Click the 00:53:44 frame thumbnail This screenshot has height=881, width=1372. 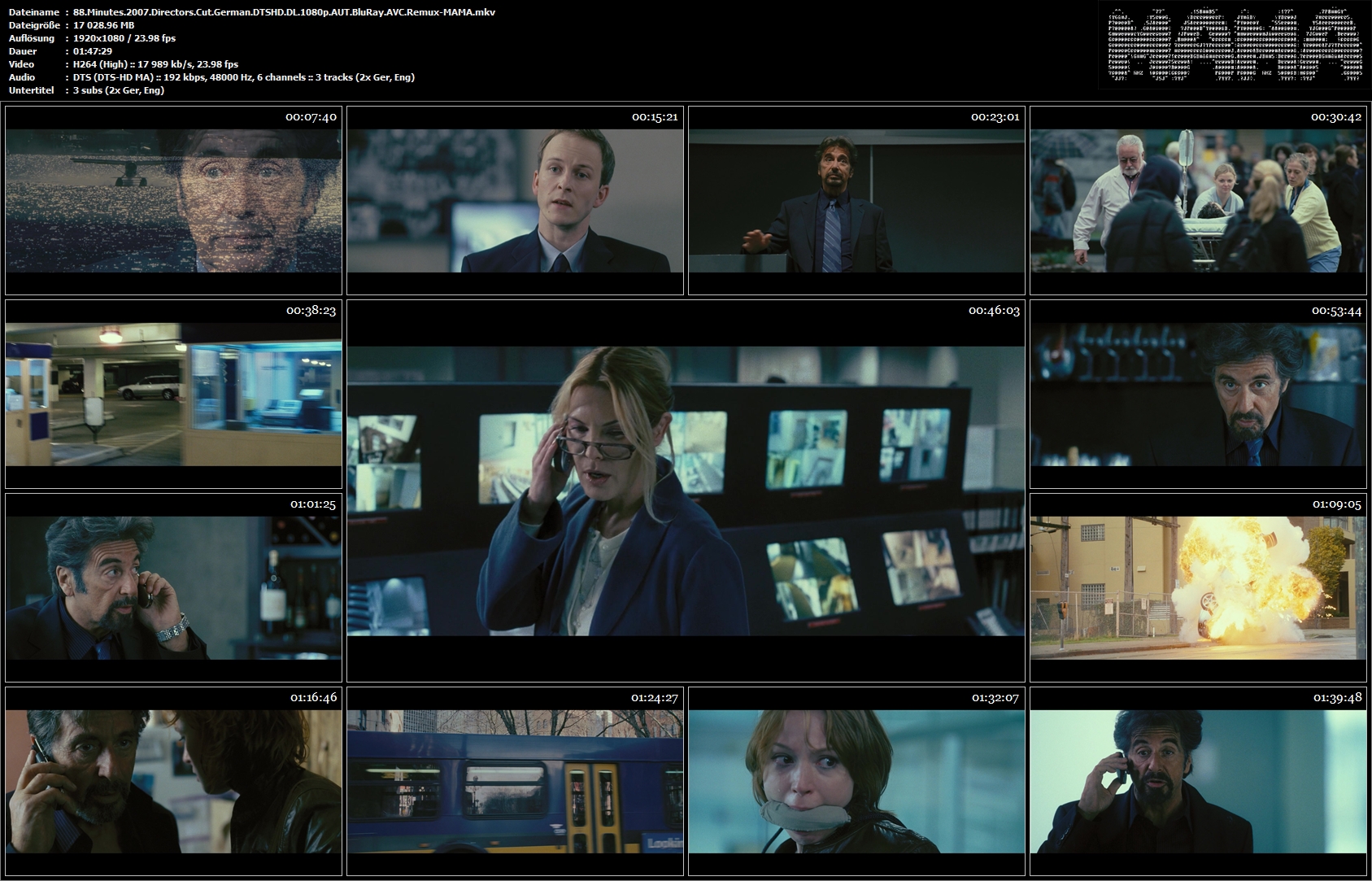[1198, 394]
